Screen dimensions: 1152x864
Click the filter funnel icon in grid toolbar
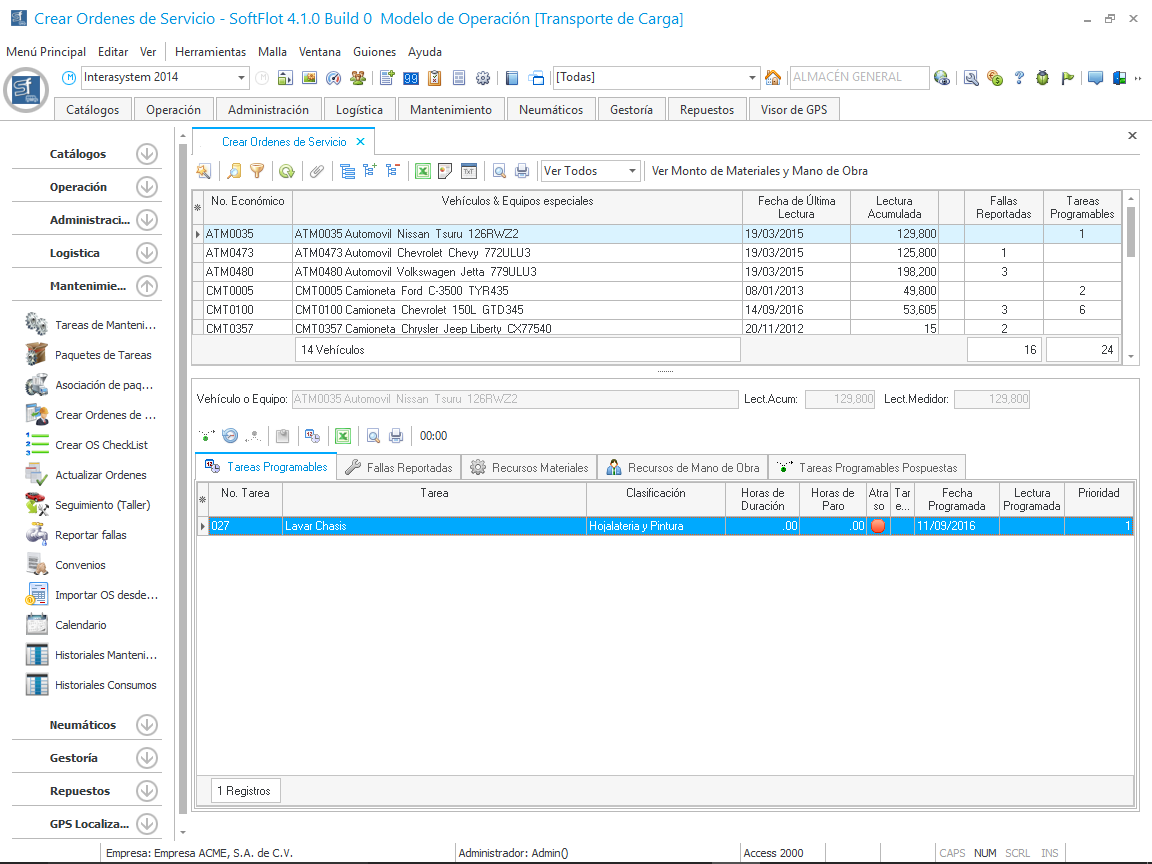point(257,171)
